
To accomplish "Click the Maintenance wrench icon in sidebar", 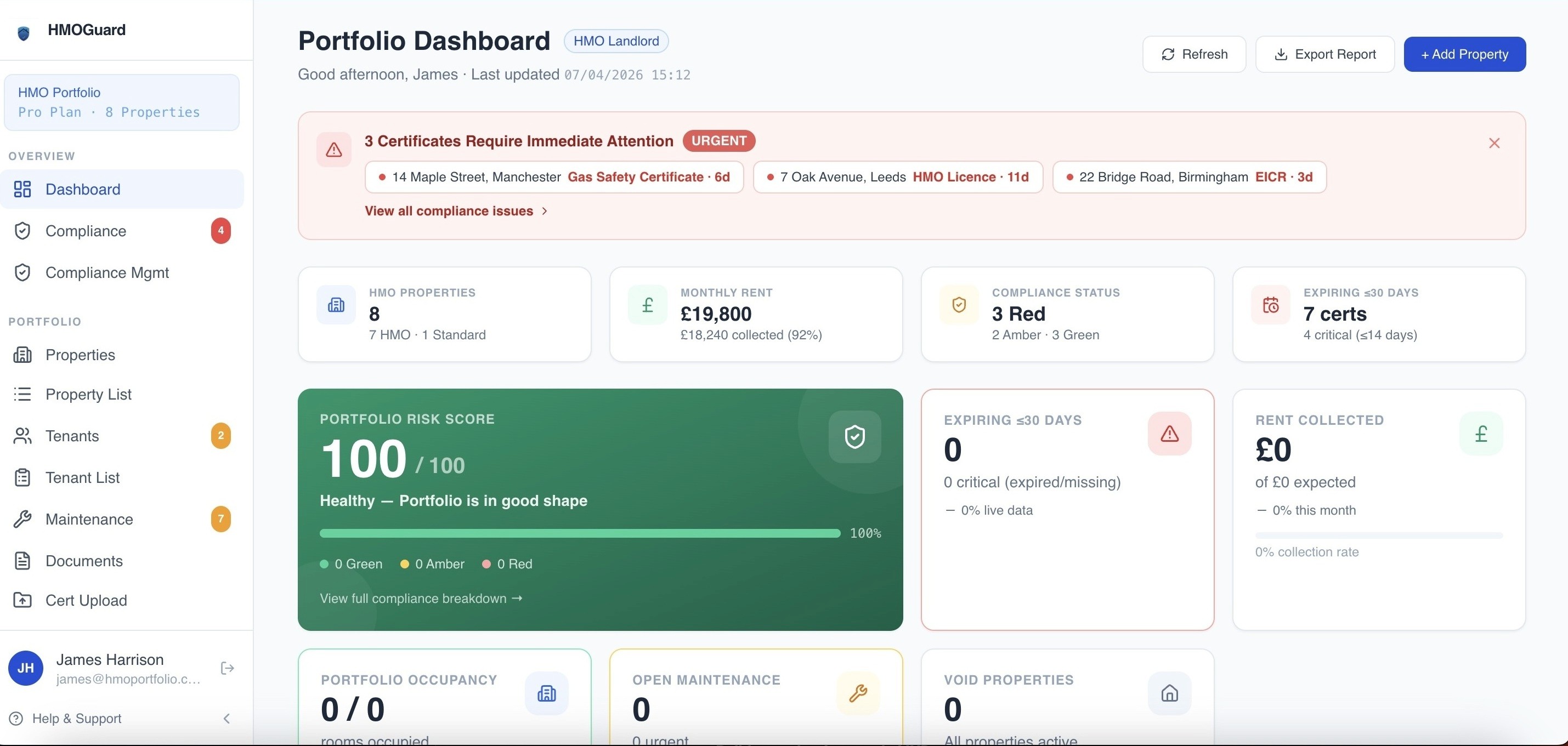I will [22, 519].
